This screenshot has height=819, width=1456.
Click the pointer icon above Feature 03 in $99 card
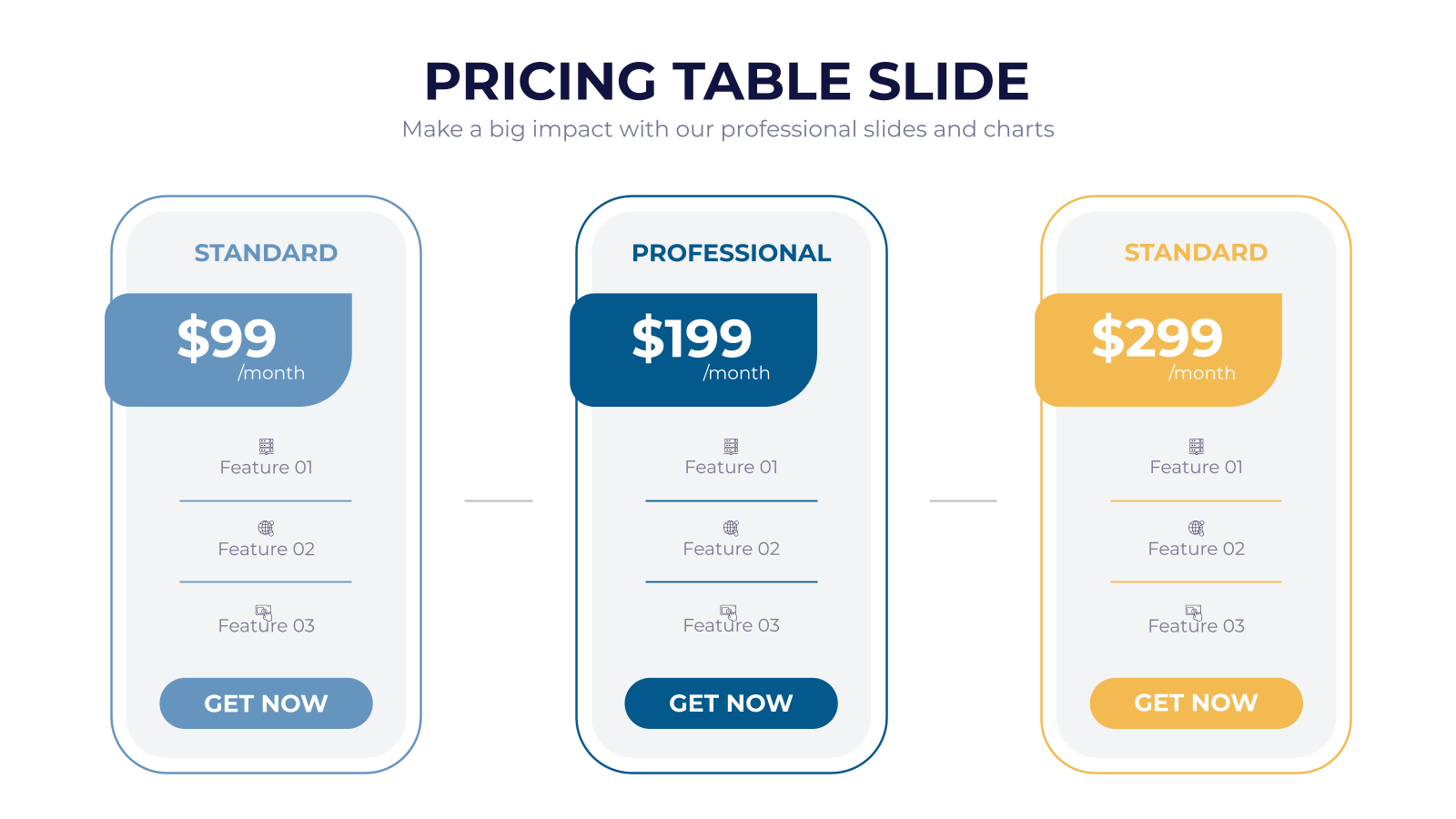[x=264, y=612]
